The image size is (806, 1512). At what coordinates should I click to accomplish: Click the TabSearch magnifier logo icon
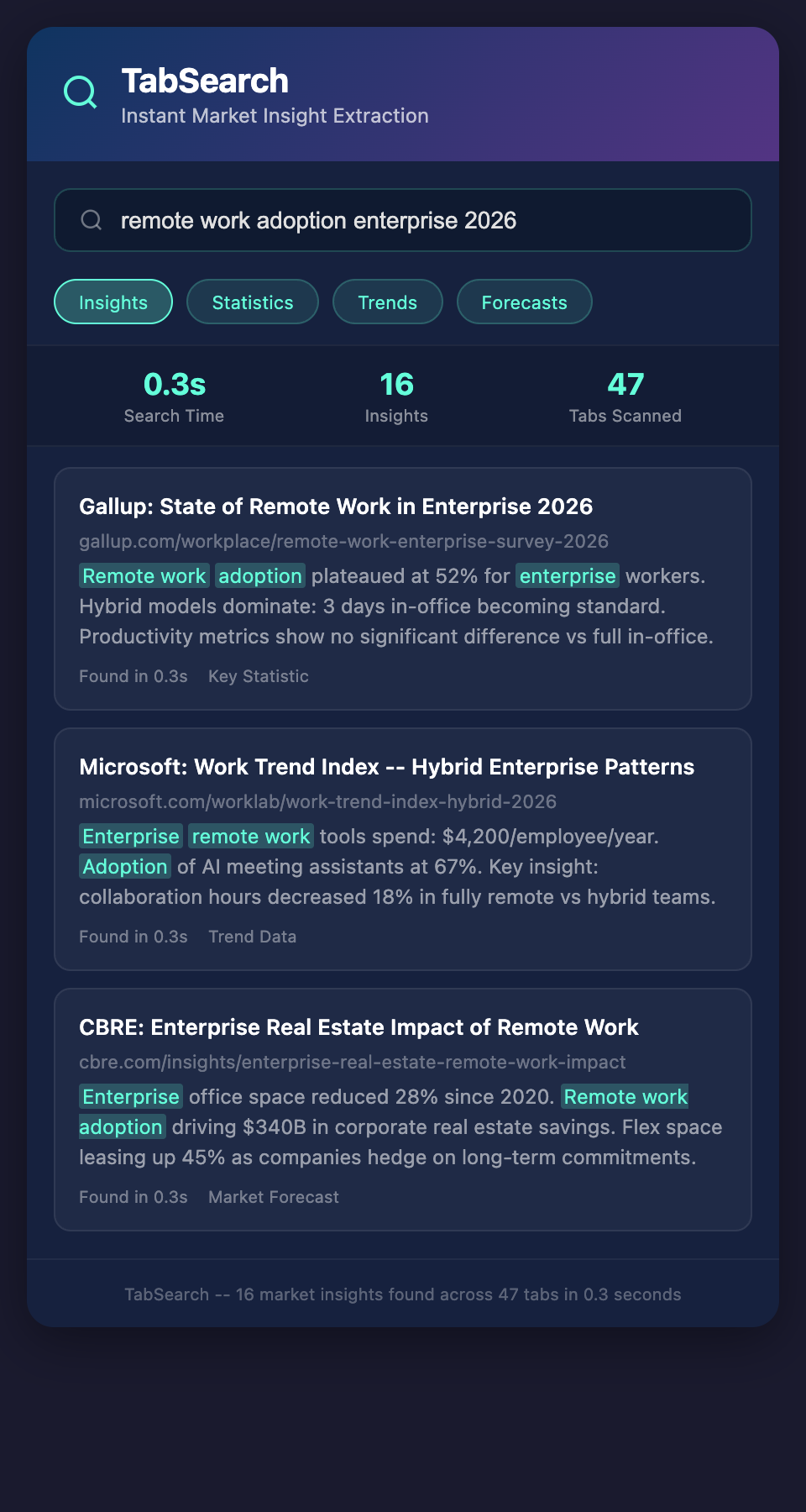[81, 92]
